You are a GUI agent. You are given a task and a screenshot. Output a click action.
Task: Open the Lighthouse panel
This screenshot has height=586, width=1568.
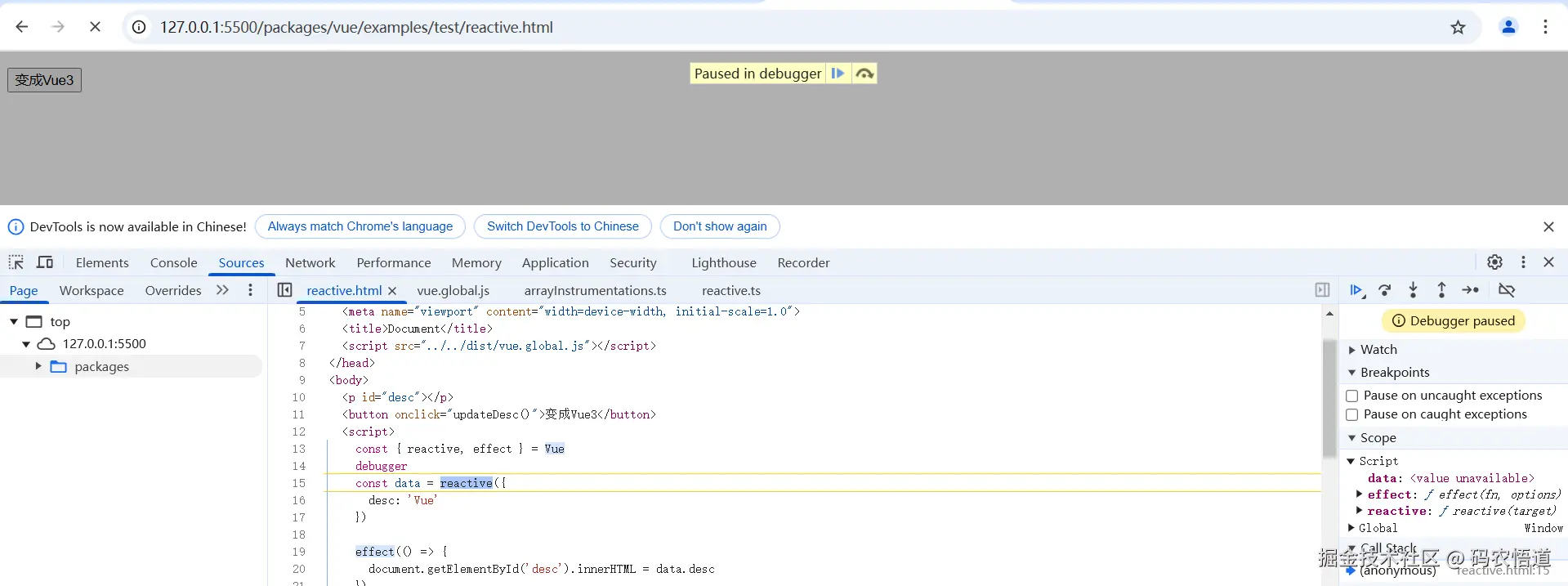click(x=723, y=262)
